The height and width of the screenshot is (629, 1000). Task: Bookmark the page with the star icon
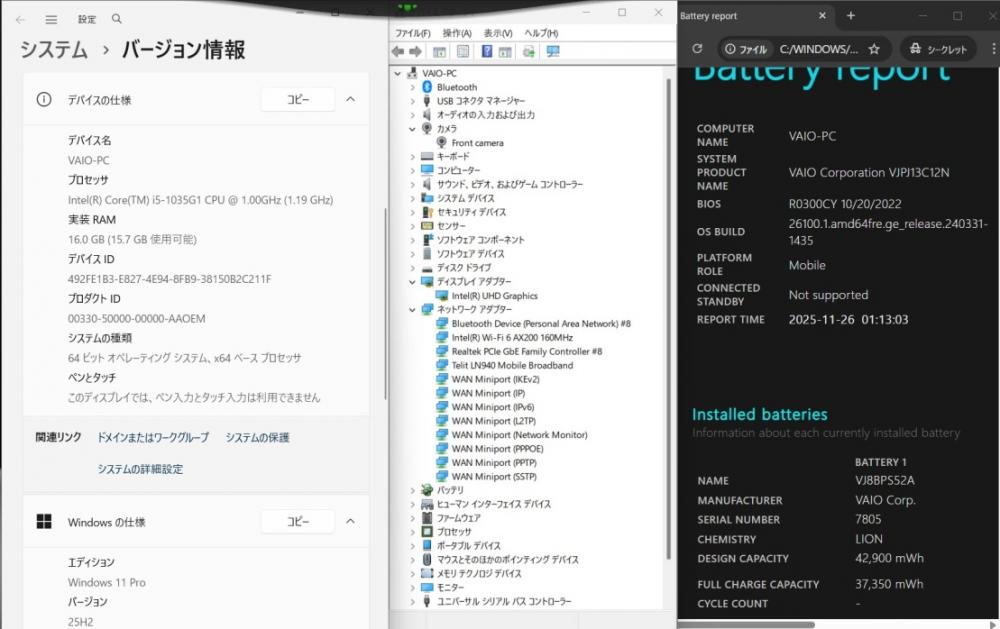(x=874, y=49)
